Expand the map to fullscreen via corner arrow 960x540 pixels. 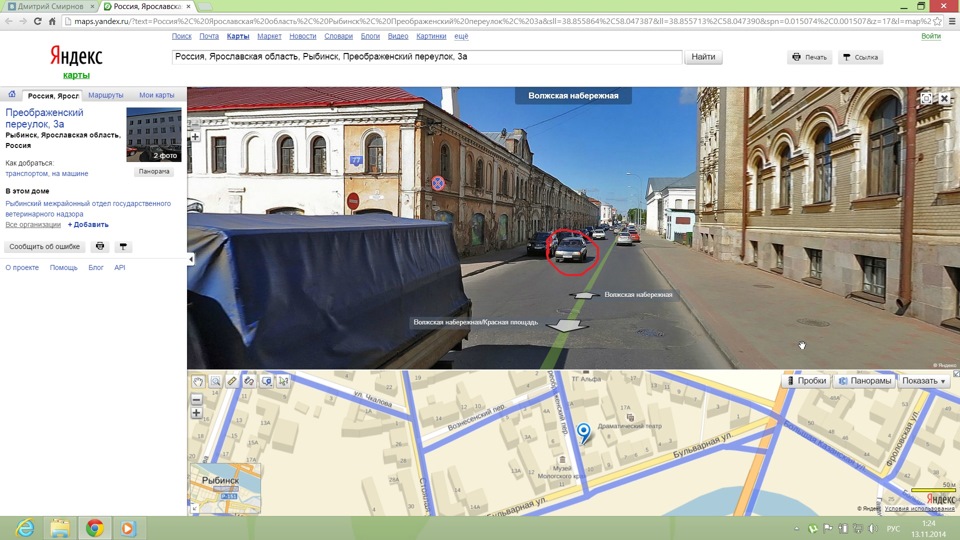pyautogui.click(x=956, y=373)
